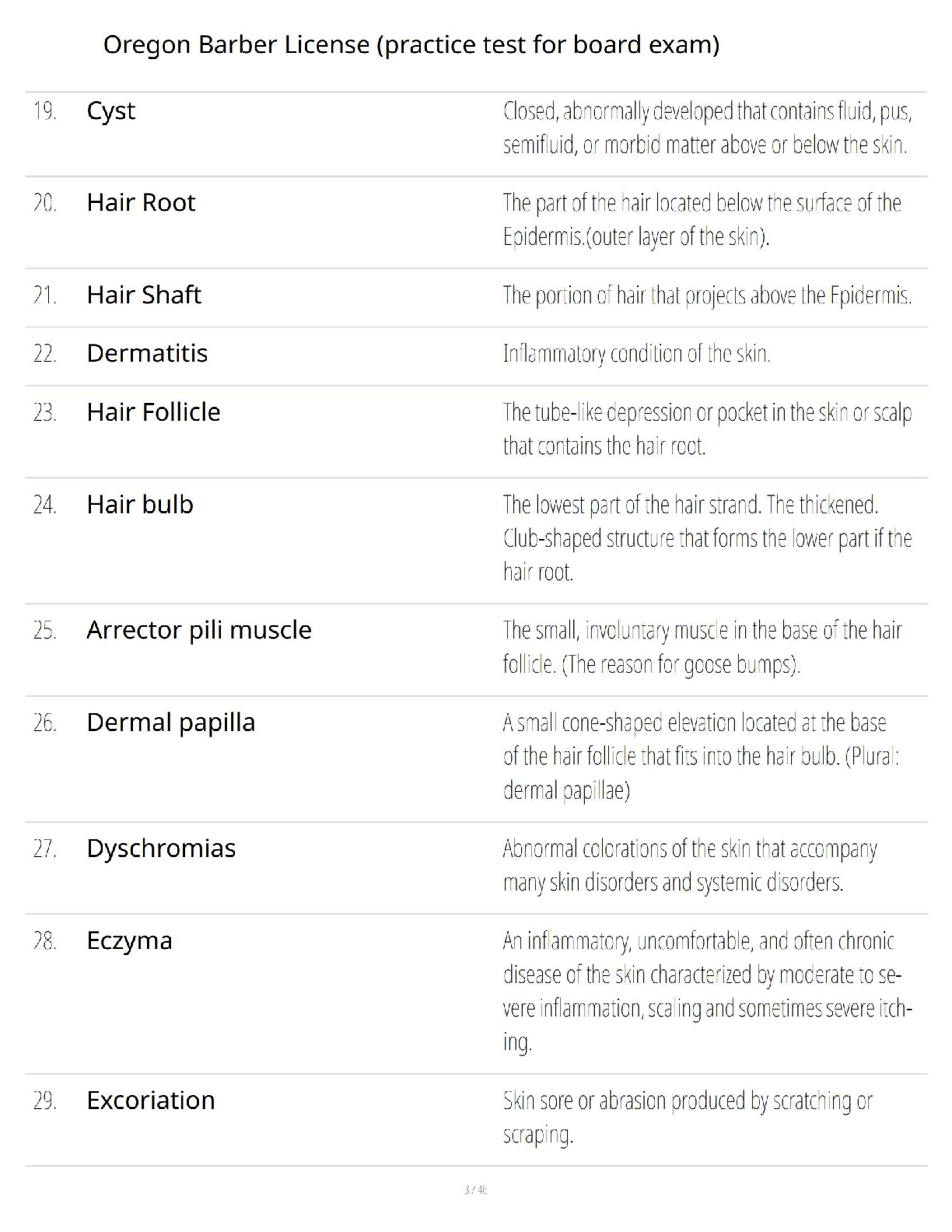
Task: Click the definition 'Skin sore or abrasion'
Action: [688, 1117]
